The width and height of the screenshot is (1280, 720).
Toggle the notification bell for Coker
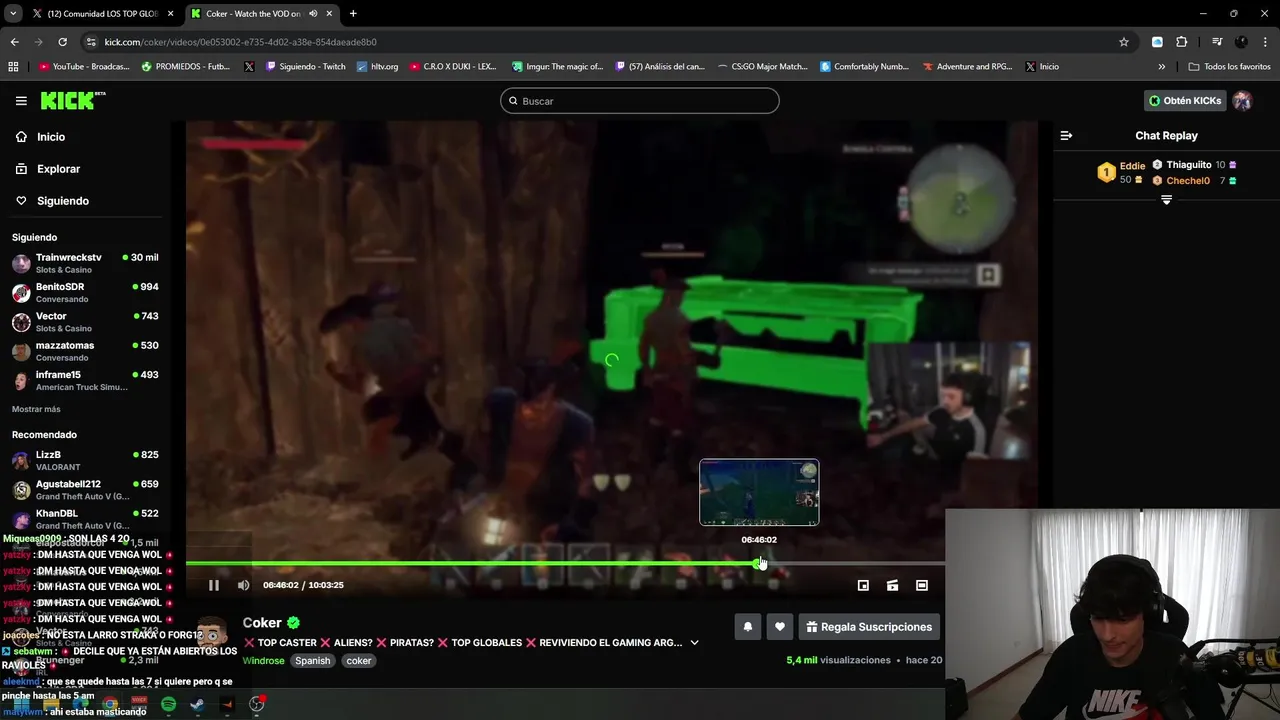[x=748, y=627]
